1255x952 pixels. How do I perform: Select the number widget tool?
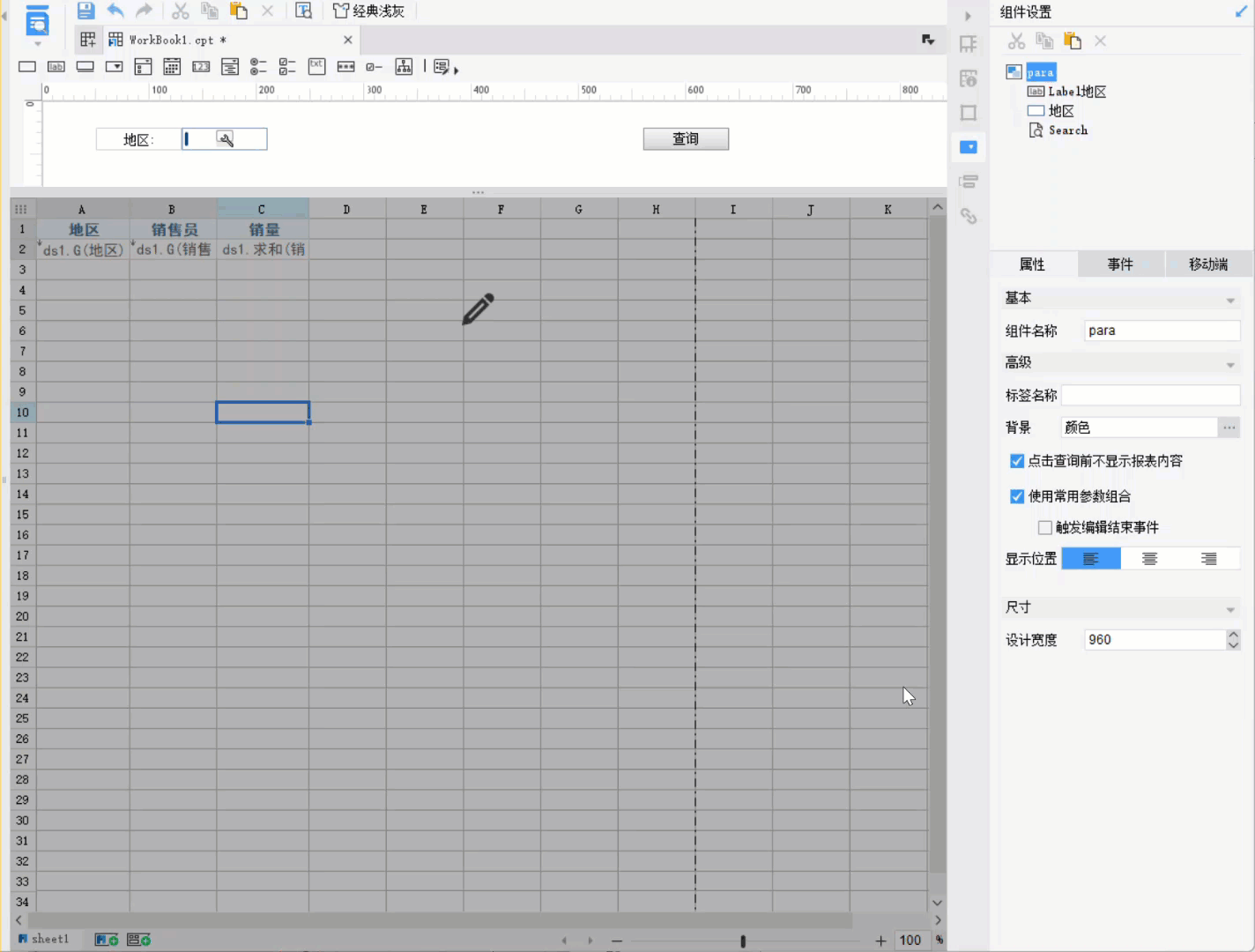coord(201,67)
